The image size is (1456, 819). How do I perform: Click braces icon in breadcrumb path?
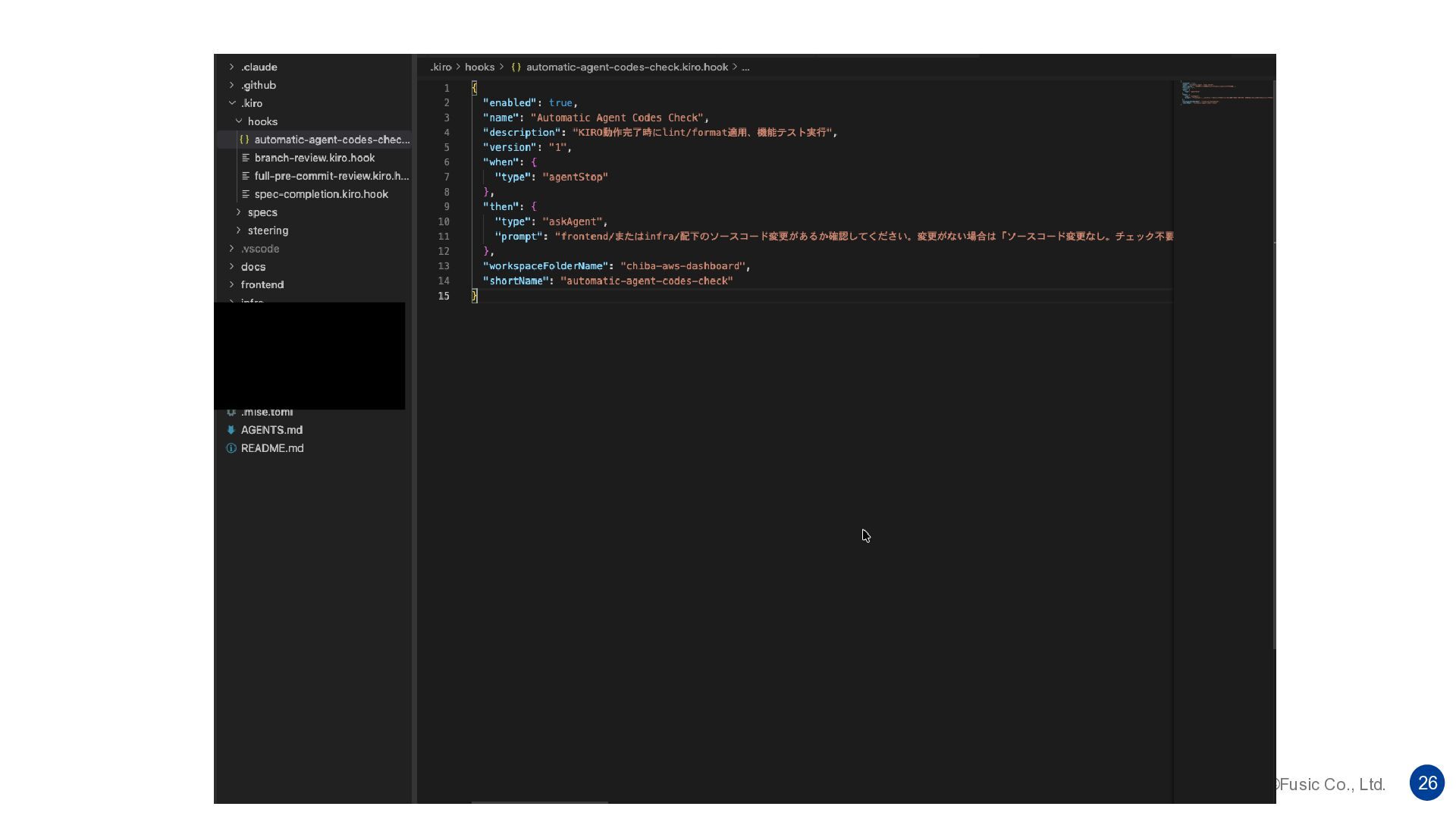click(x=516, y=67)
